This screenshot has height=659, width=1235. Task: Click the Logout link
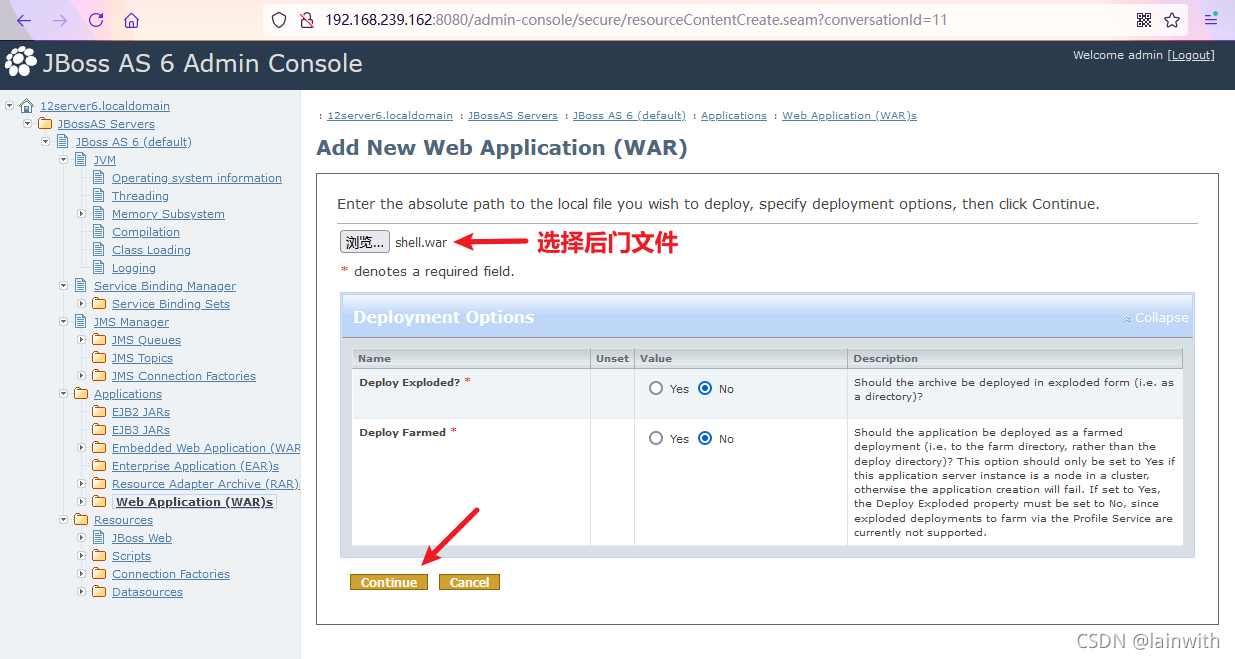click(x=1191, y=55)
